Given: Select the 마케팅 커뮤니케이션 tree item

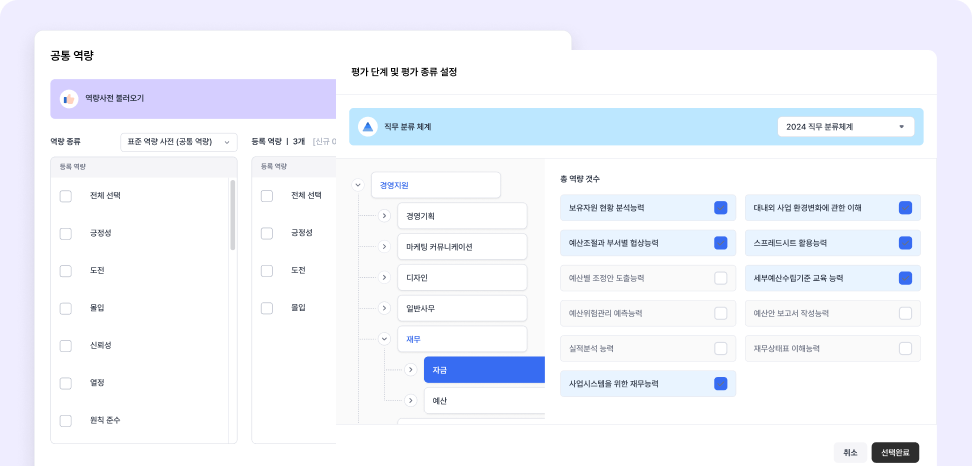Looking at the screenshot, I should [x=462, y=247].
